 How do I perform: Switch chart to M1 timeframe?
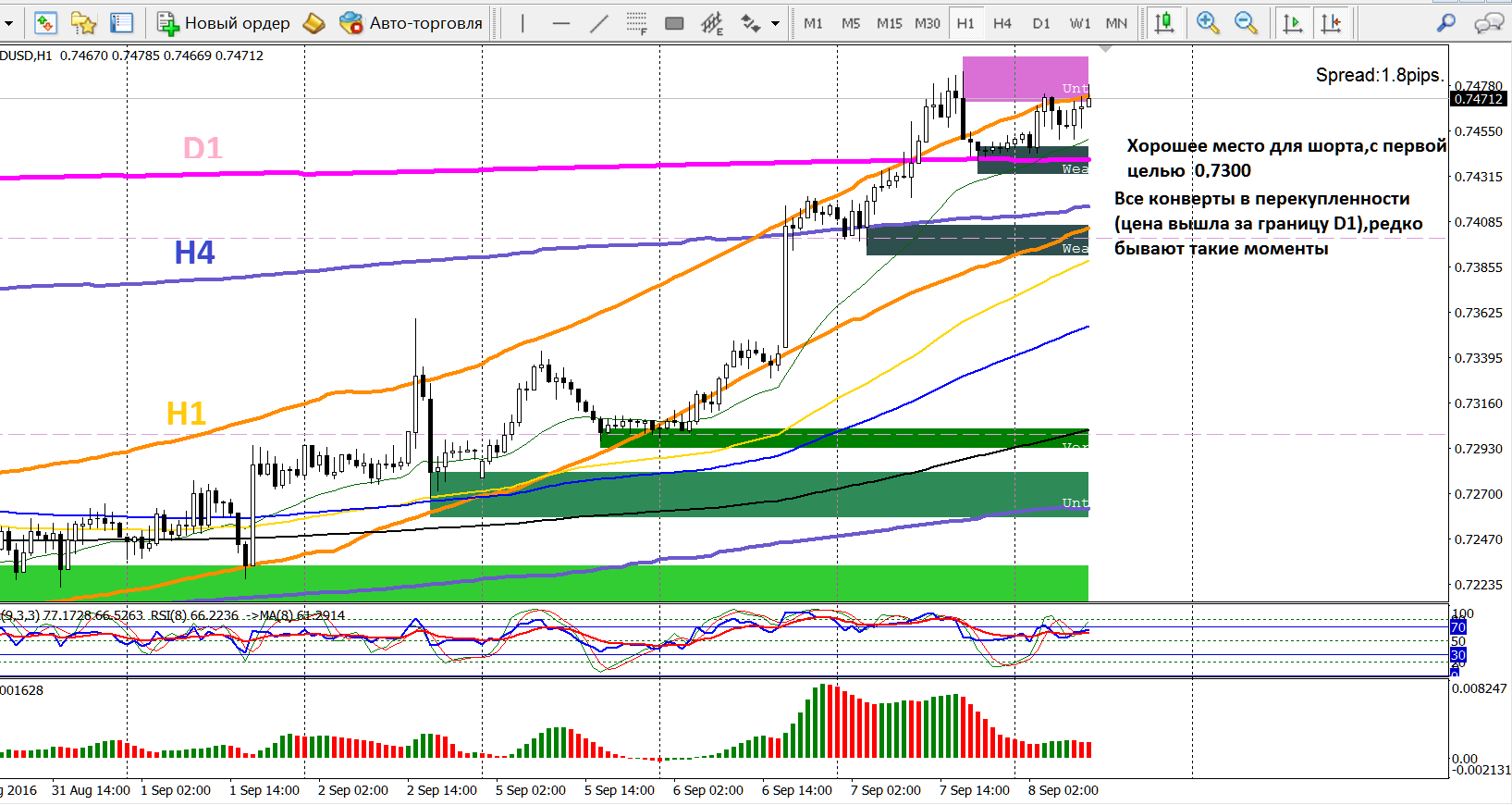(813, 23)
